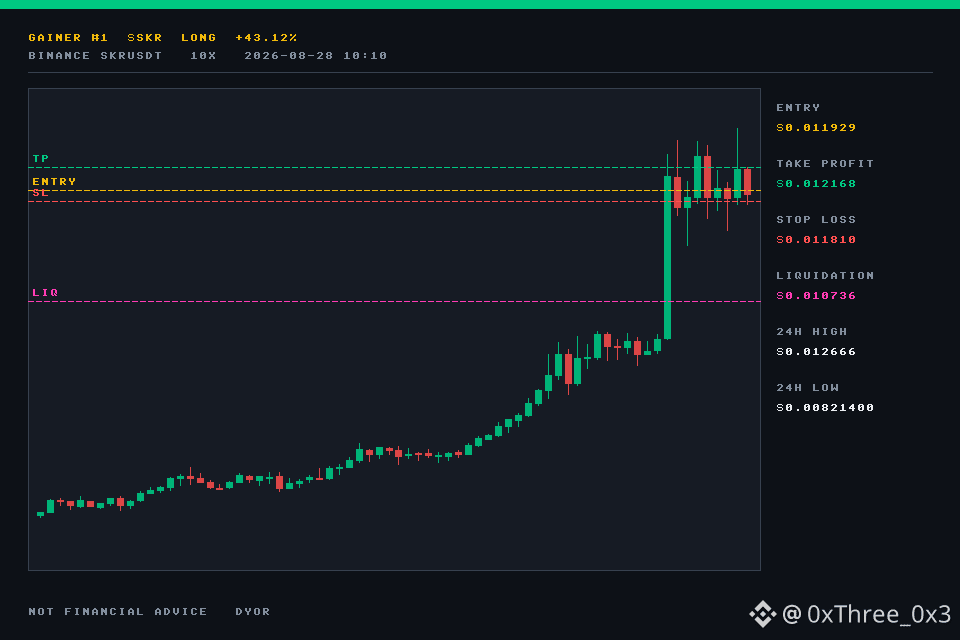Select the "BINANCE SKRUSDT" pair text
Screen dimensions: 960x640
pyautogui.click(x=95, y=56)
